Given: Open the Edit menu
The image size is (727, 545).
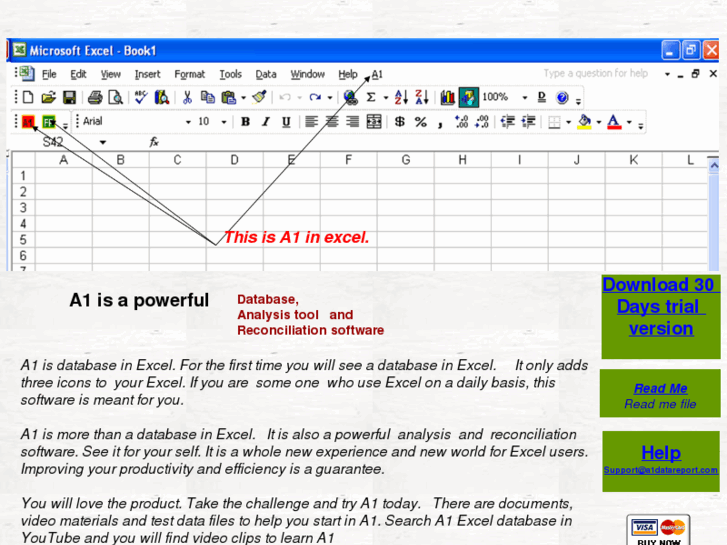Looking at the screenshot, I should (78, 74).
